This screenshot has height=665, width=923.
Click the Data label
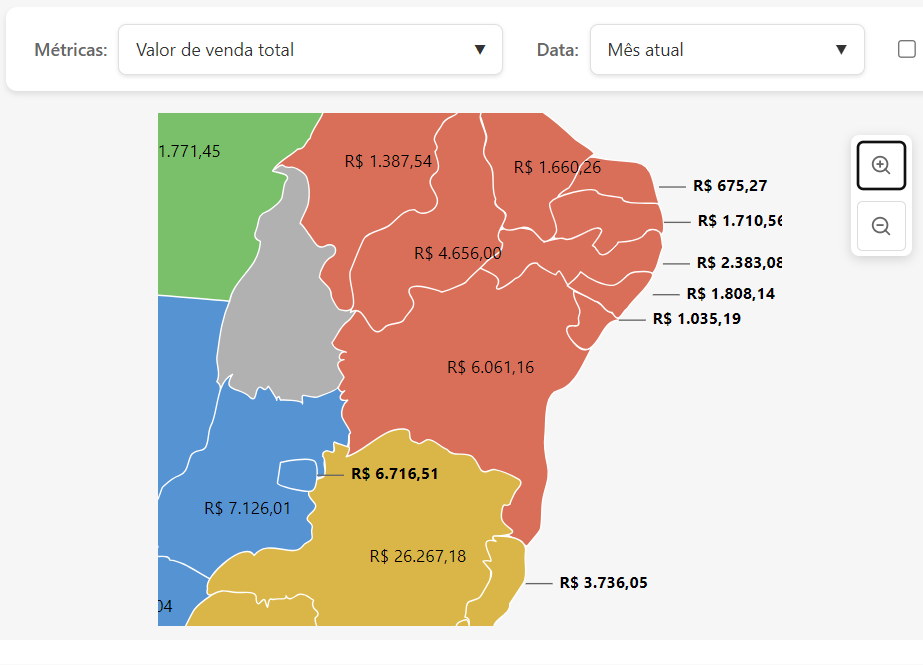pos(557,49)
